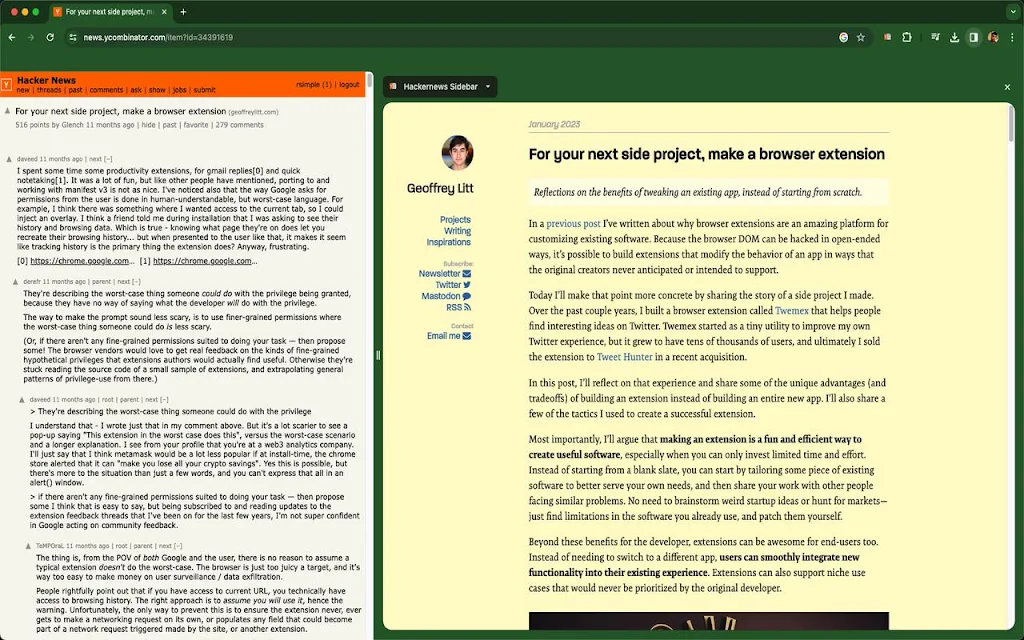Collapse daveed's top comment thread

(x=108, y=159)
